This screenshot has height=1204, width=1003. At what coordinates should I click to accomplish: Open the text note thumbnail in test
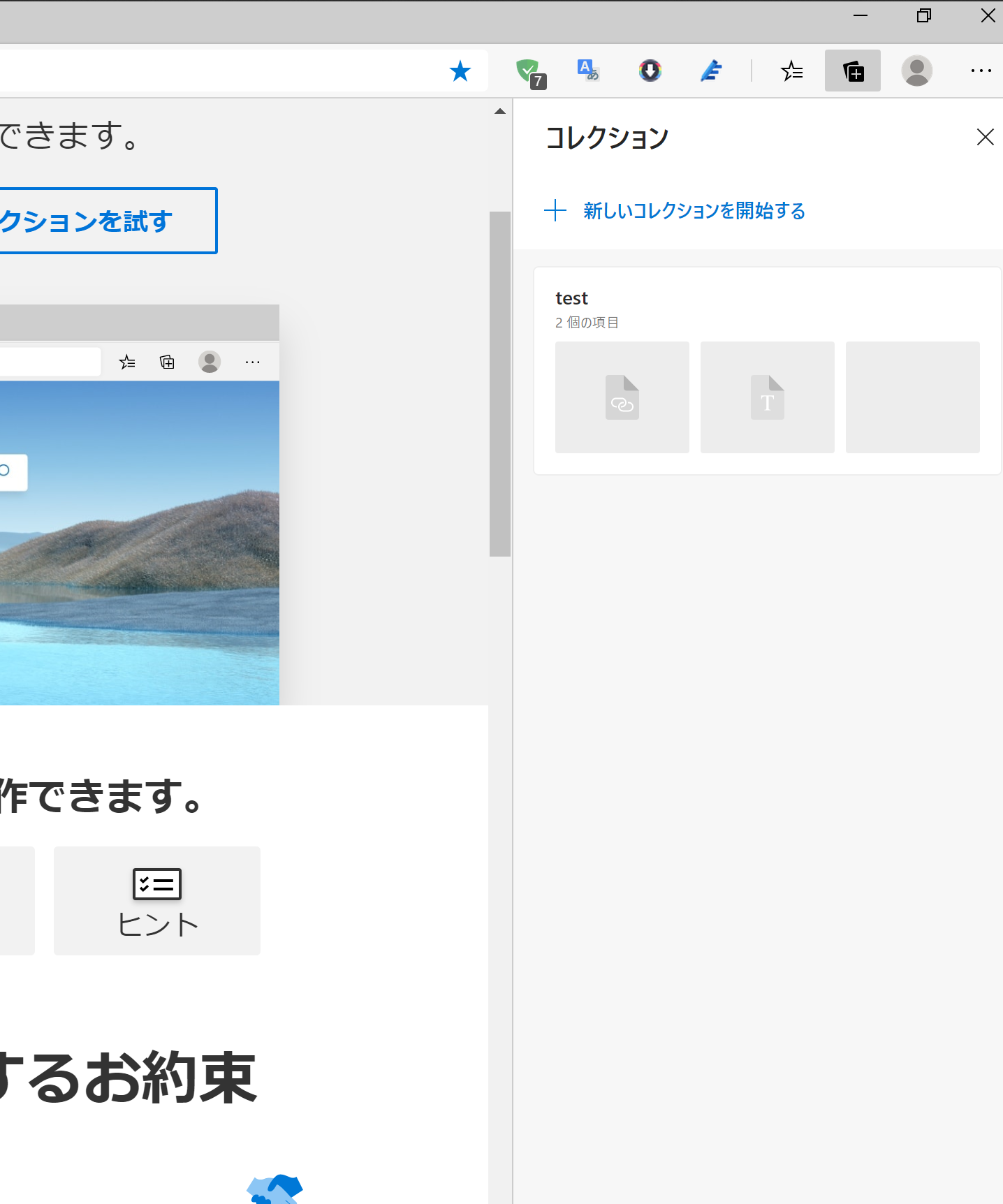click(x=767, y=397)
